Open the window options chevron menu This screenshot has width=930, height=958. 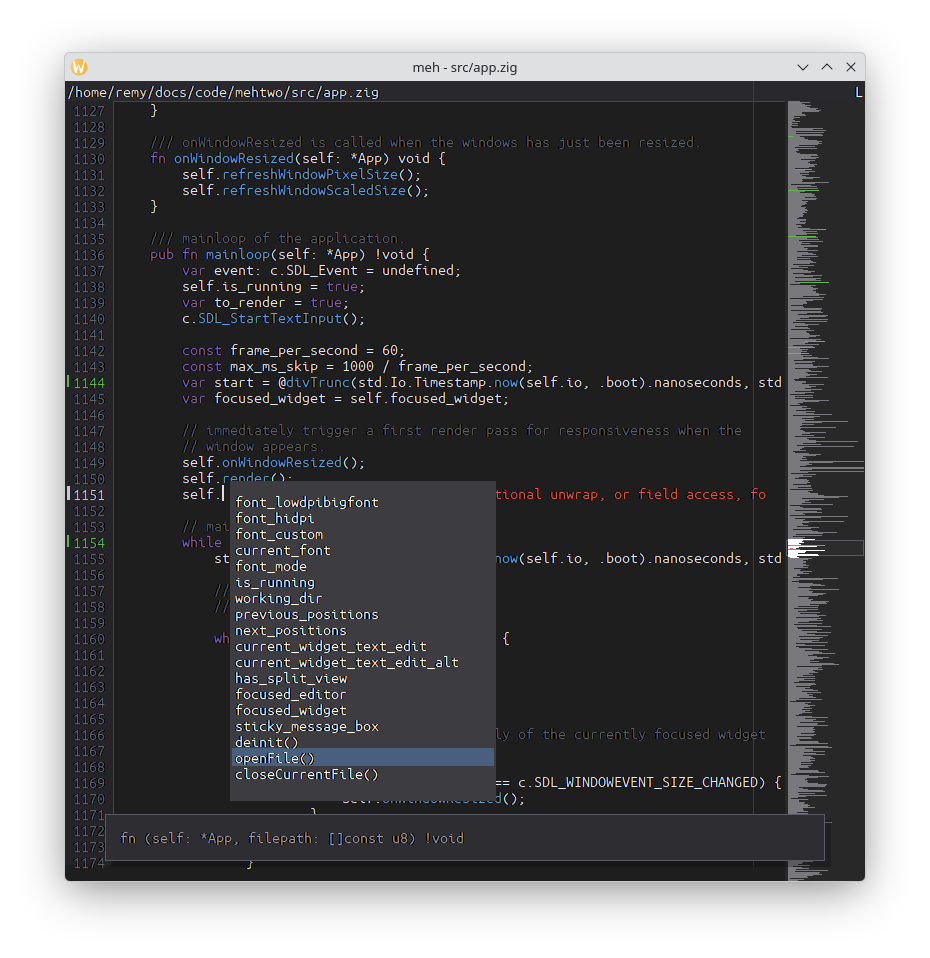click(x=803, y=67)
